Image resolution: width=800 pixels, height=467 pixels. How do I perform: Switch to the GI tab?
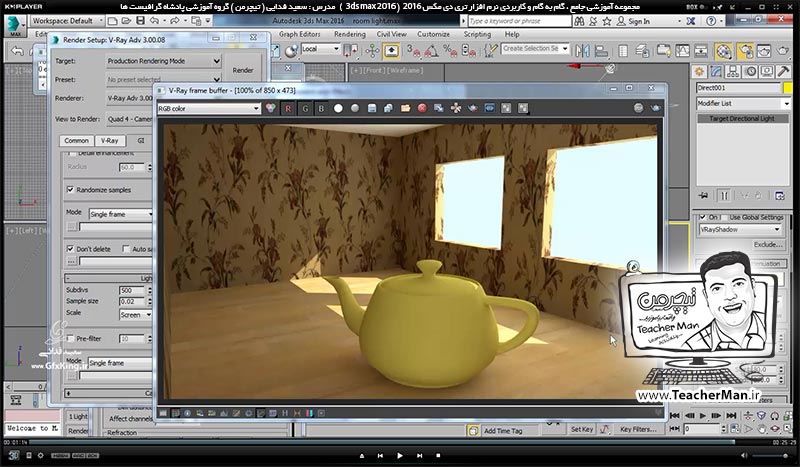[x=141, y=140]
